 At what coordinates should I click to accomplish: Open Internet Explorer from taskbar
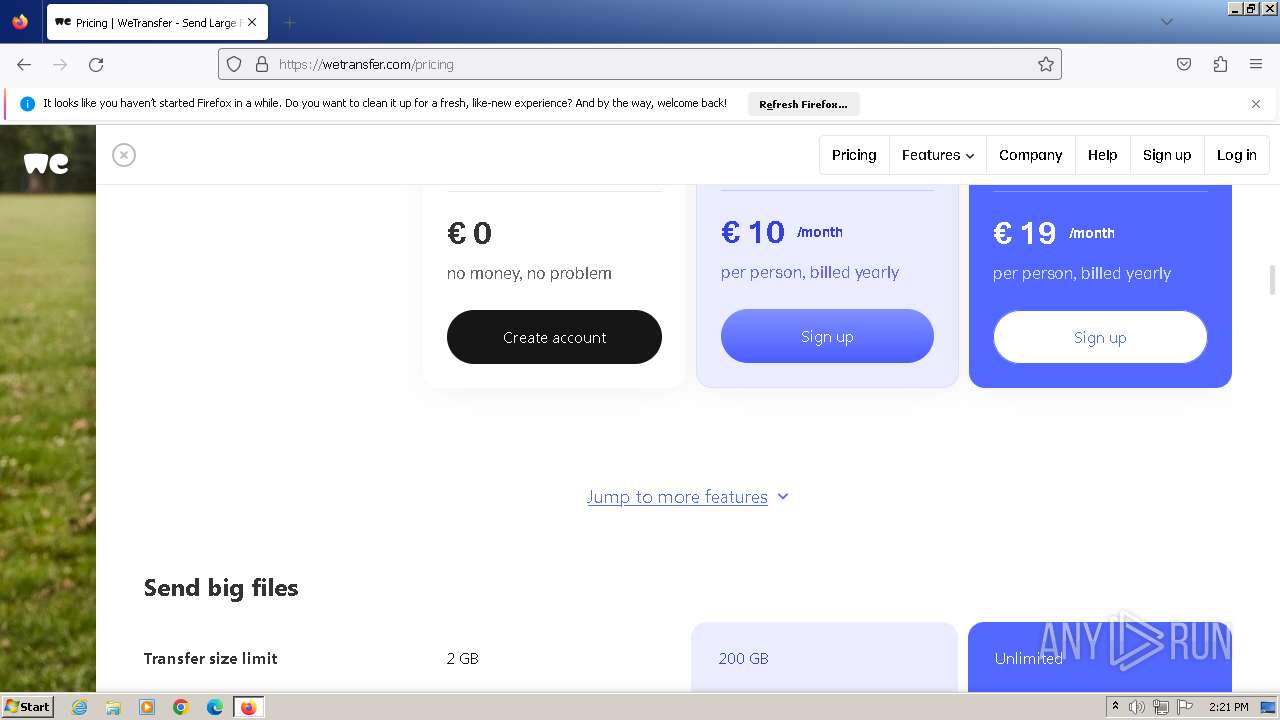click(x=79, y=707)
